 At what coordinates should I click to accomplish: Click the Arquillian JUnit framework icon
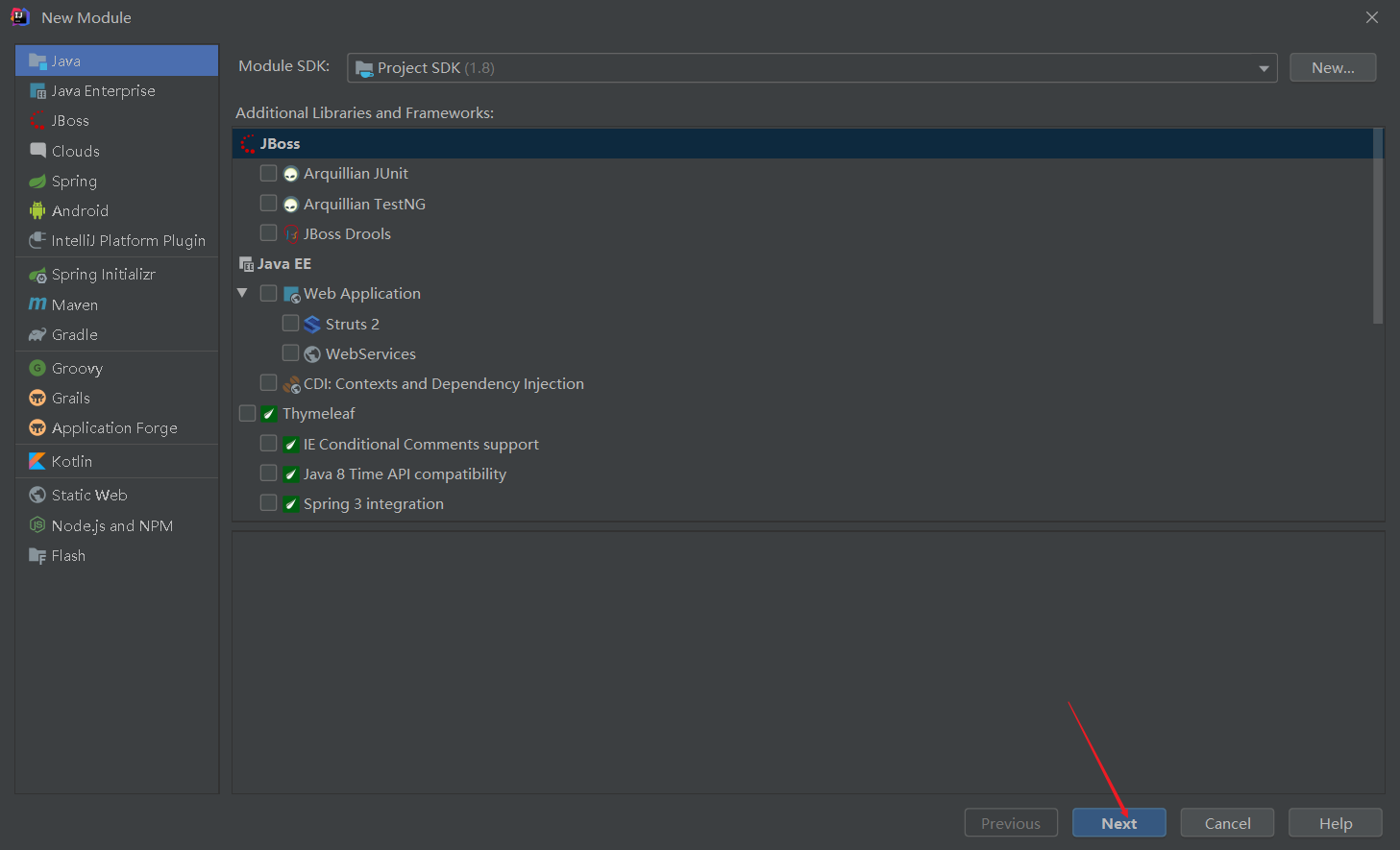291,174
